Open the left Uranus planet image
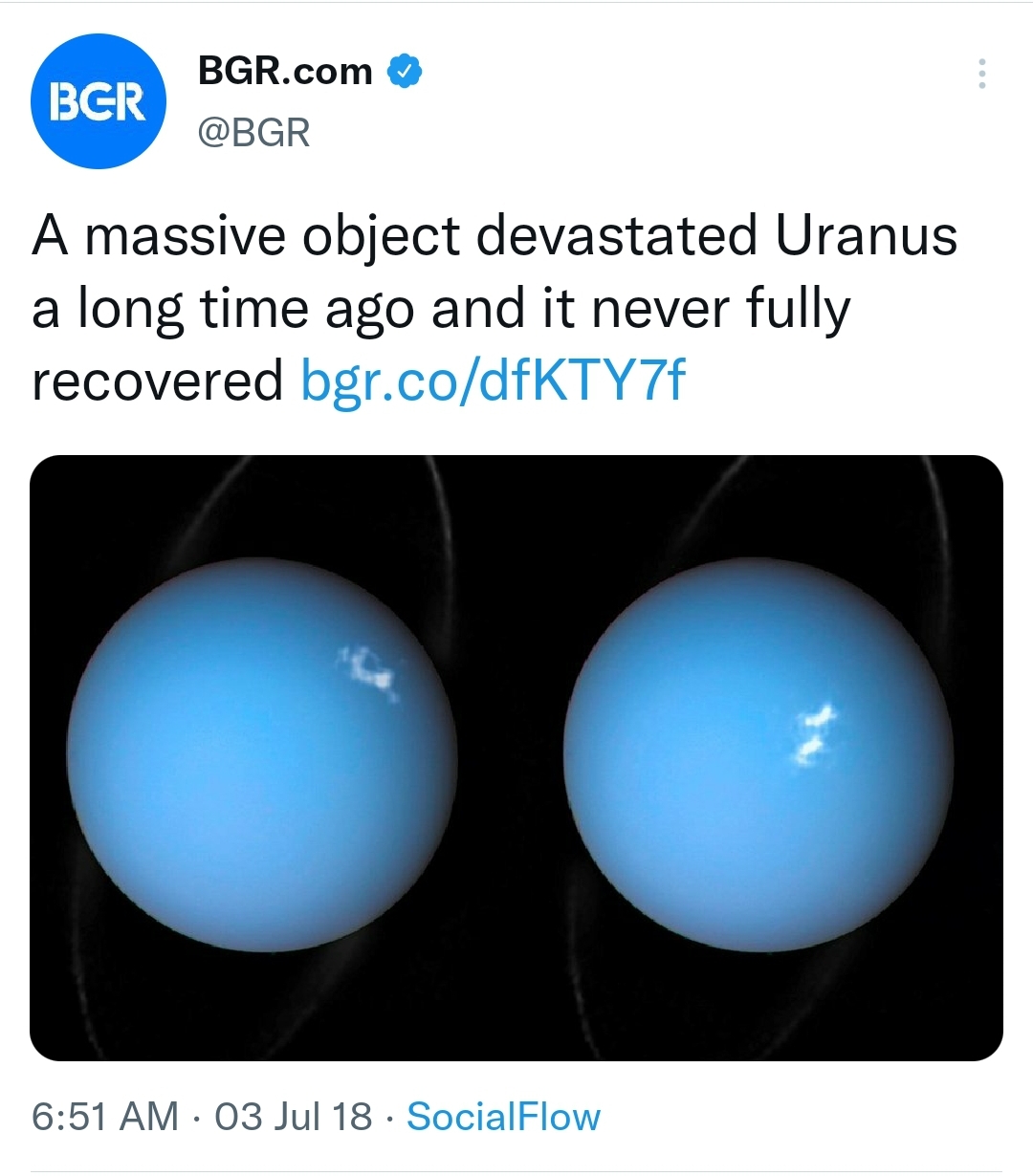This screenshot has height=1176, width=1033. coord(262,755)
